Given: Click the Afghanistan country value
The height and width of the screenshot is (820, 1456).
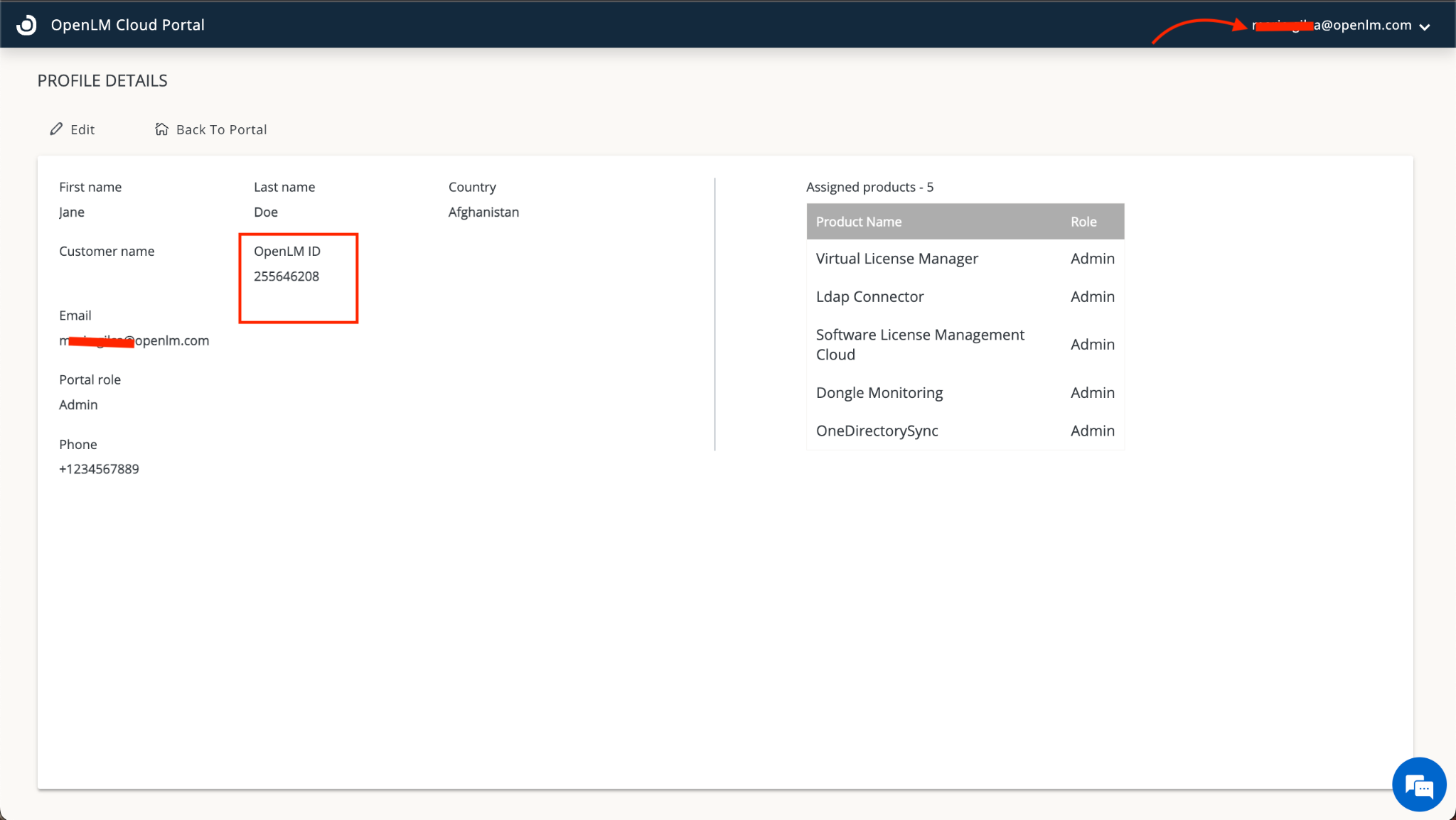Looking at the screenshot, I should [483, 212].
